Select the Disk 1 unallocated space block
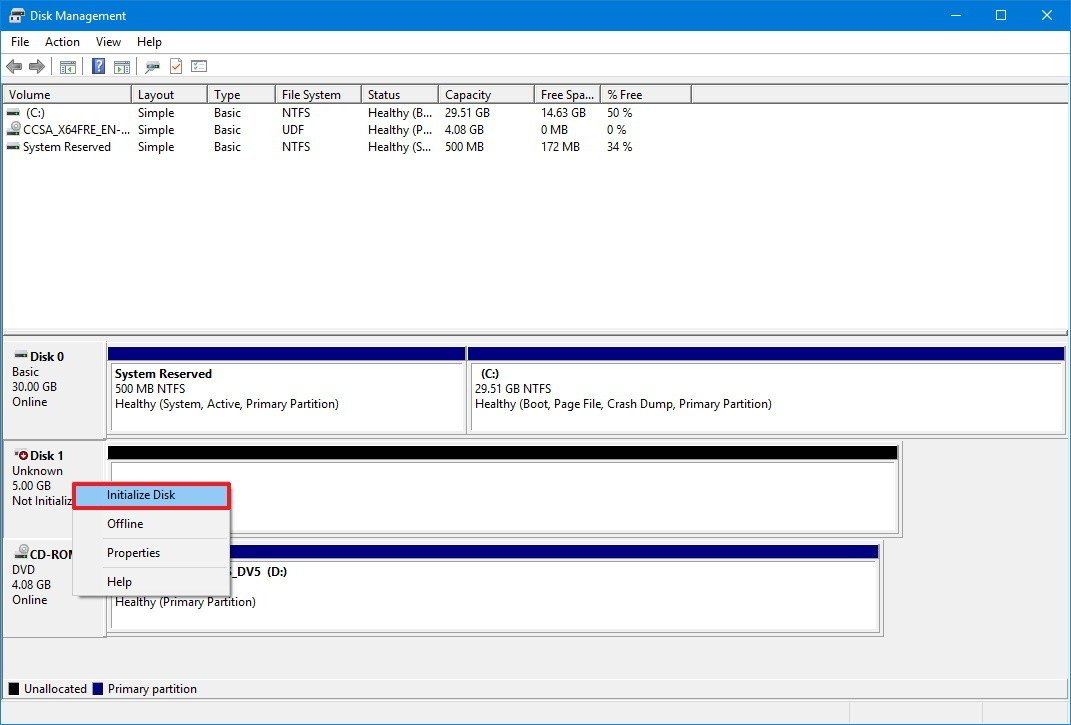Screen dimensions: 1071x725 coord(503,489)
